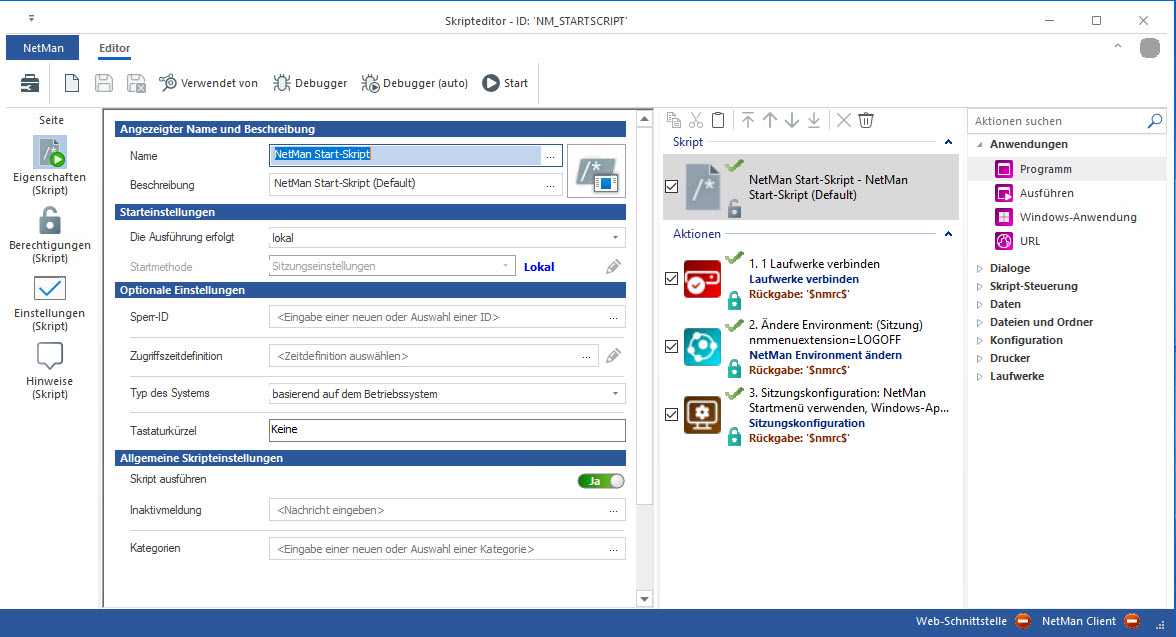This screenshot has width=1176, height=637.
Task: Click the move-to-top arrow icon
Action: 747,120
